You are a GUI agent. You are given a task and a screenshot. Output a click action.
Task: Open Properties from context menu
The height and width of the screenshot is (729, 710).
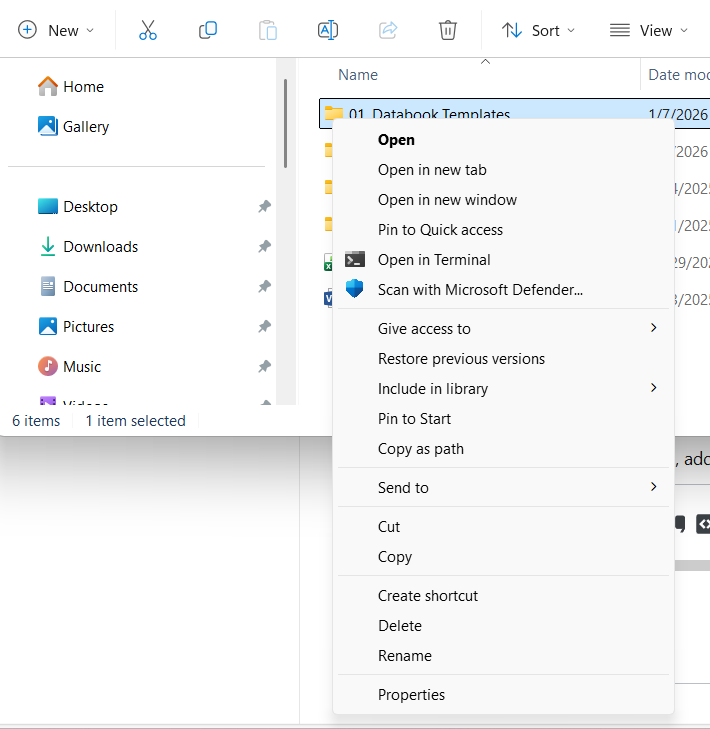click(x=411, y=695)
